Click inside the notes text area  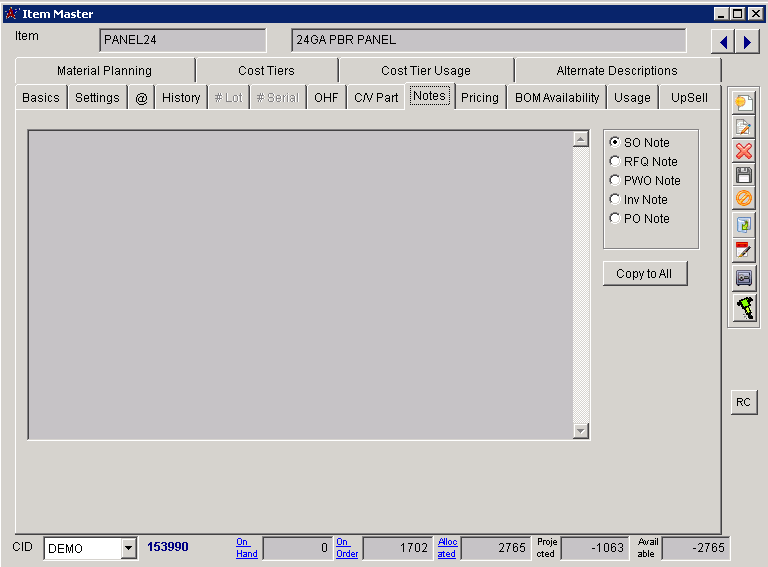coord(300,284)
